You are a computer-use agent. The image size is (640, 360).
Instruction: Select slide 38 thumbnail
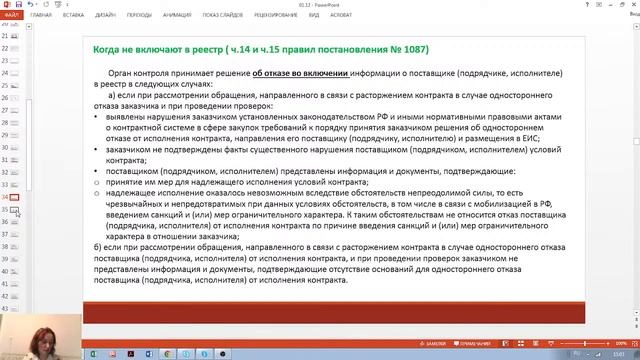pyautogui.click(x=14, y=247)
